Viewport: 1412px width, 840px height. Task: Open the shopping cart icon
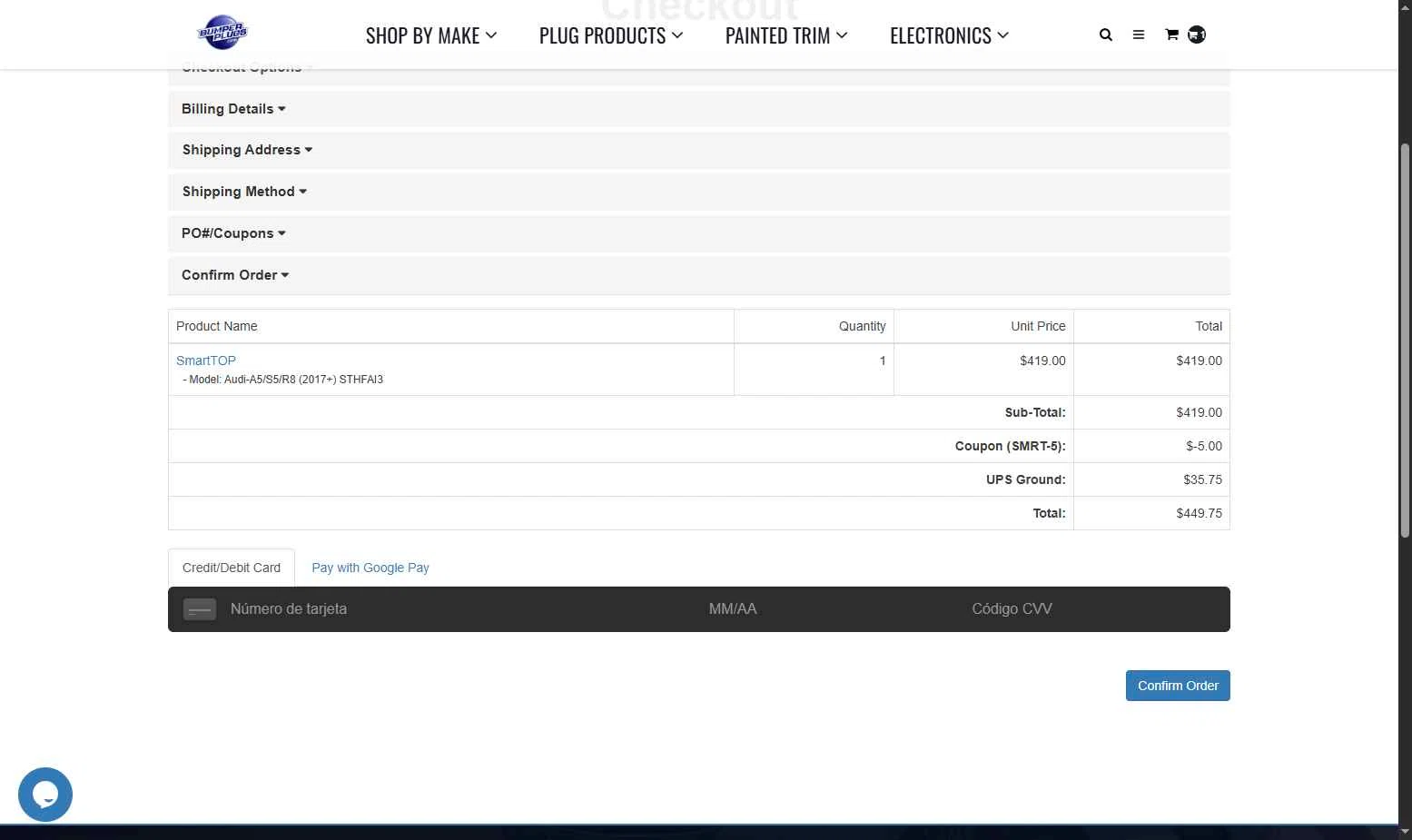click(1171, 35)
